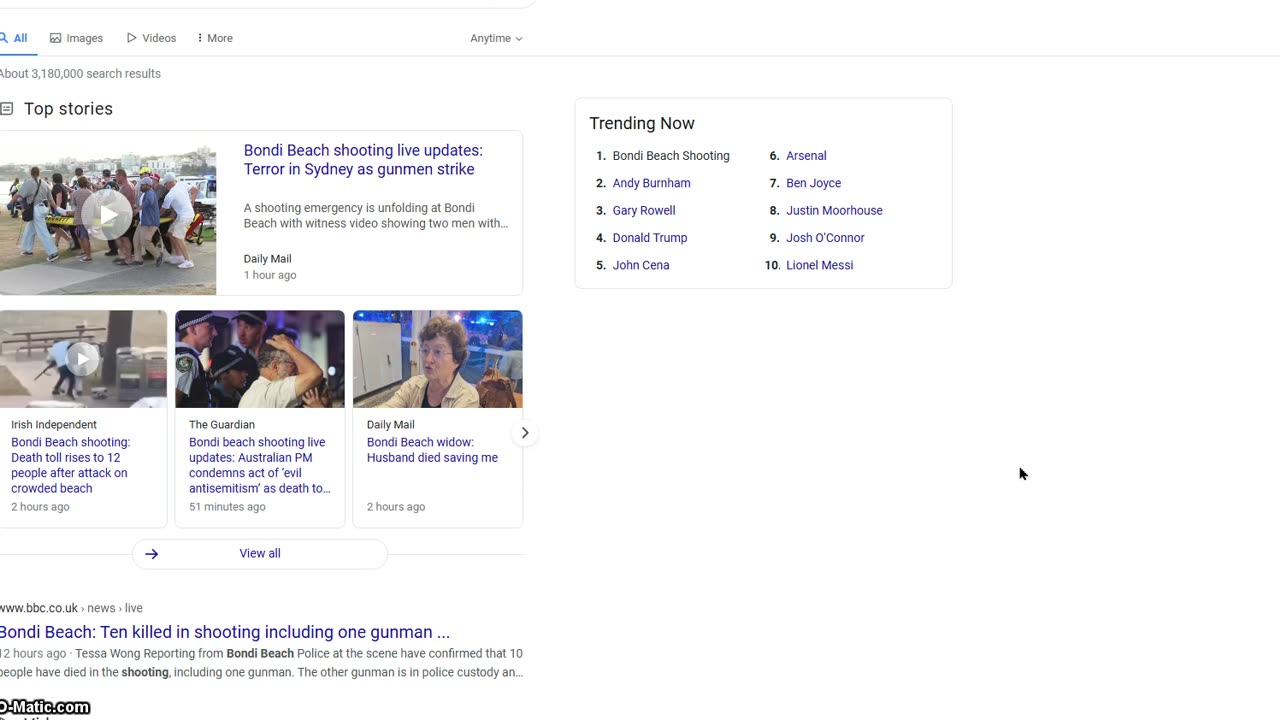Click the View all arrow icon
Screen dimensions: 1280x720
[x=151, y=554]
